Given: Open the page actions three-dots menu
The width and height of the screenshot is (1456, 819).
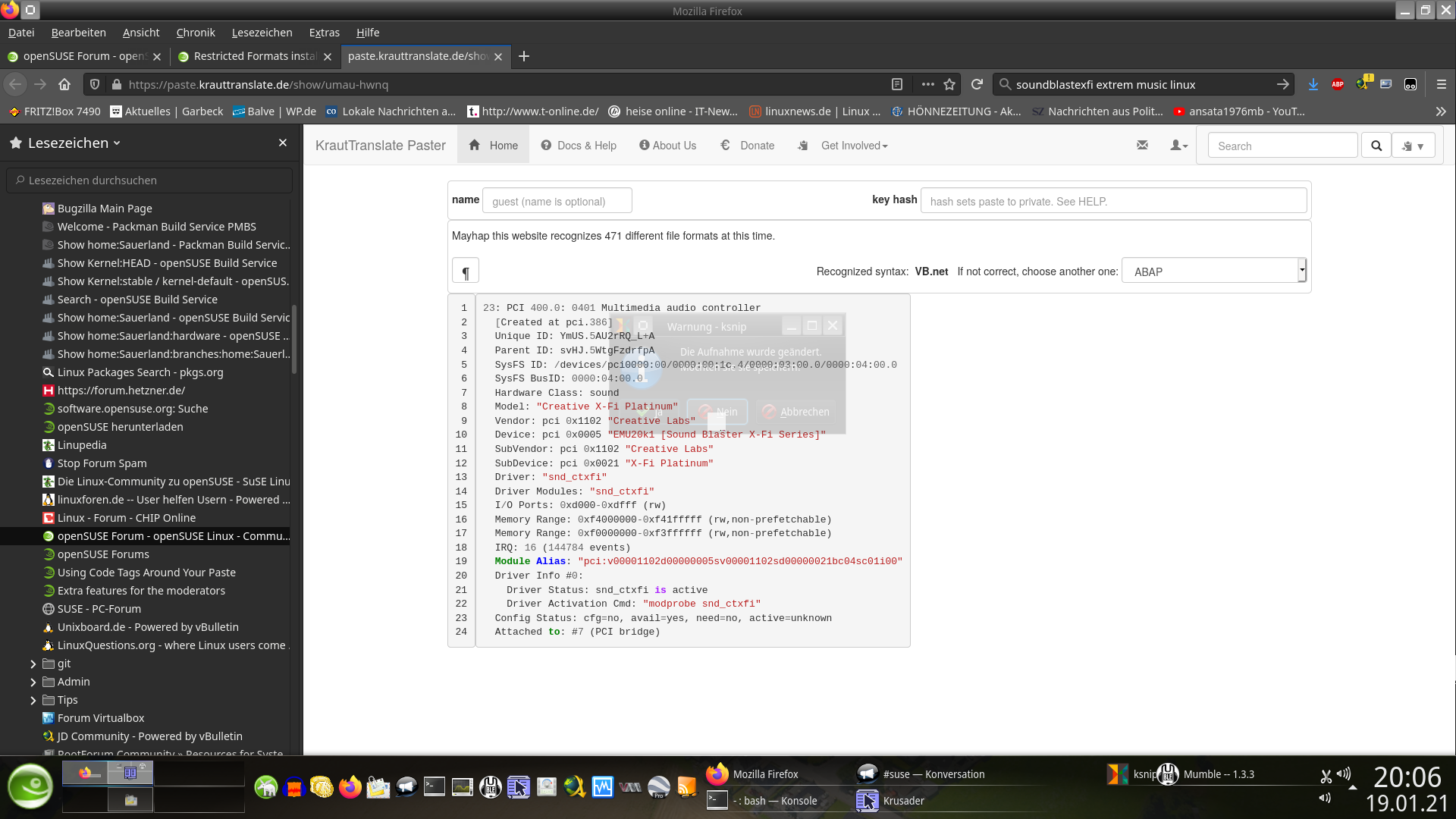Looking at the screenshot, I should (x=927, y=84).
